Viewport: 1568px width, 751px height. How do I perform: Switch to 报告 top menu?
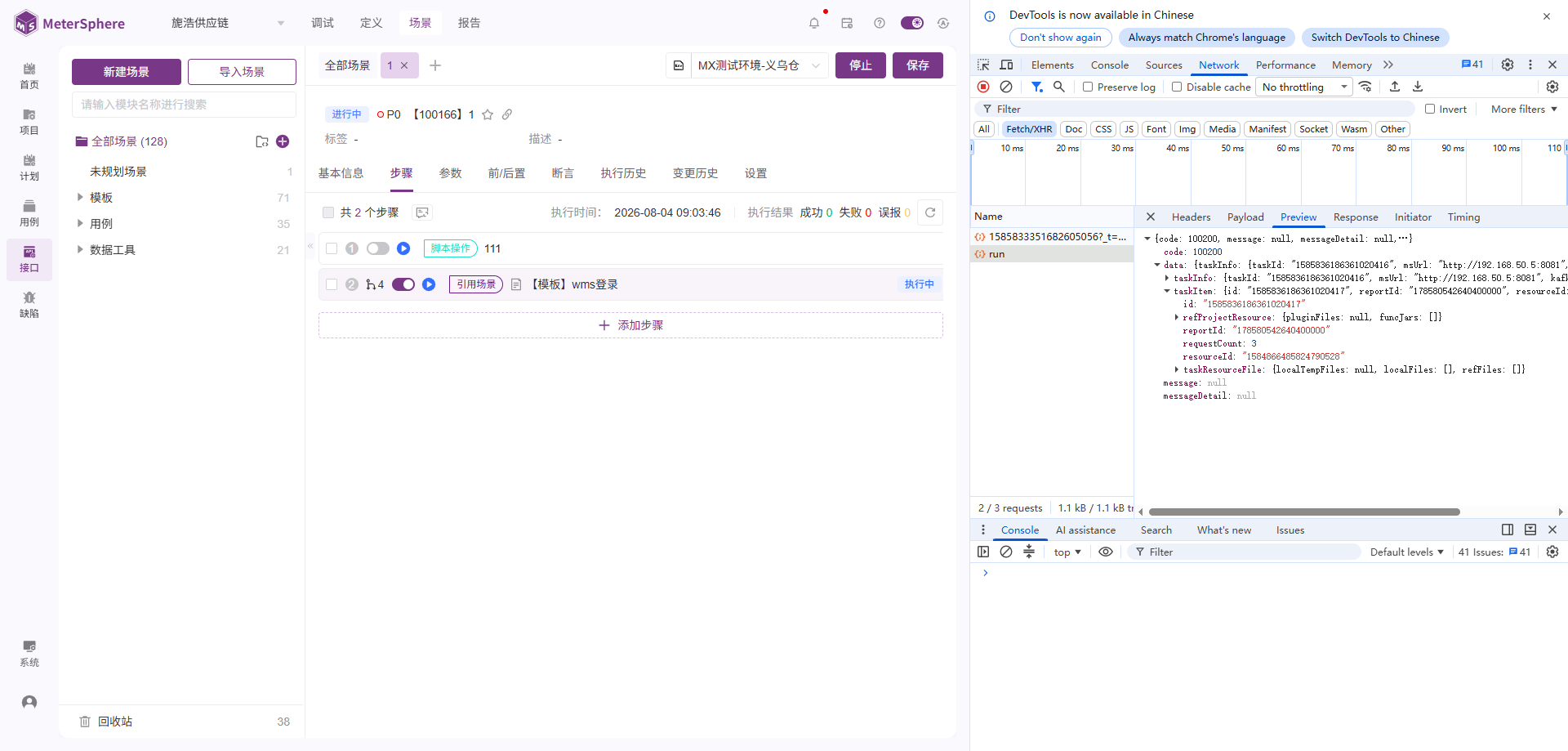[x=470, y=23]
